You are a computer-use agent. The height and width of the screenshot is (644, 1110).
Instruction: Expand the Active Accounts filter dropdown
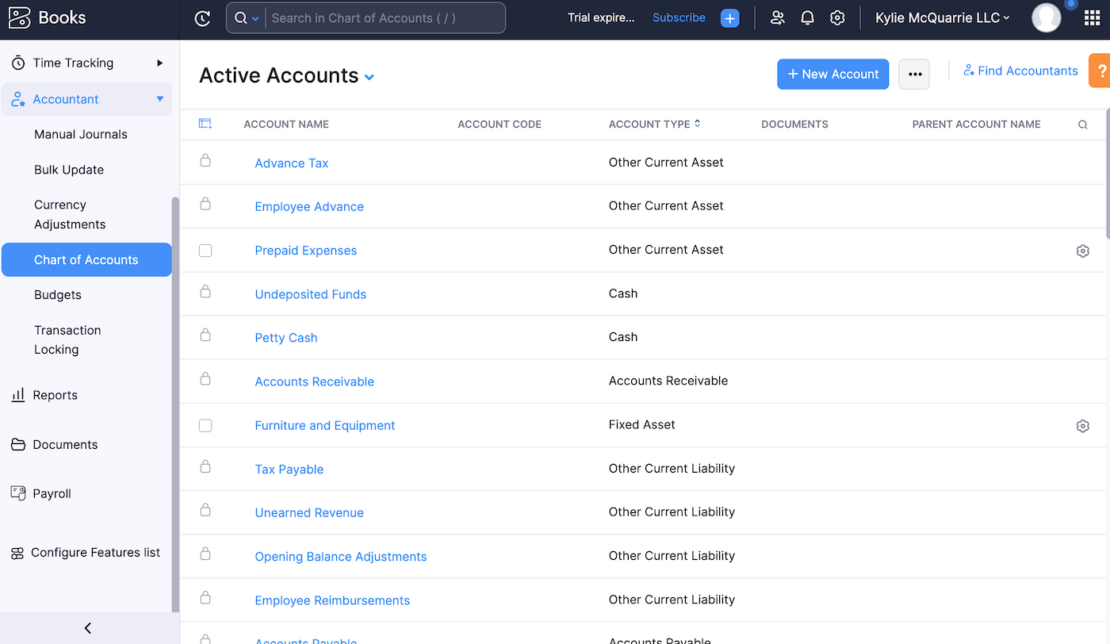[x=369, y=76]
